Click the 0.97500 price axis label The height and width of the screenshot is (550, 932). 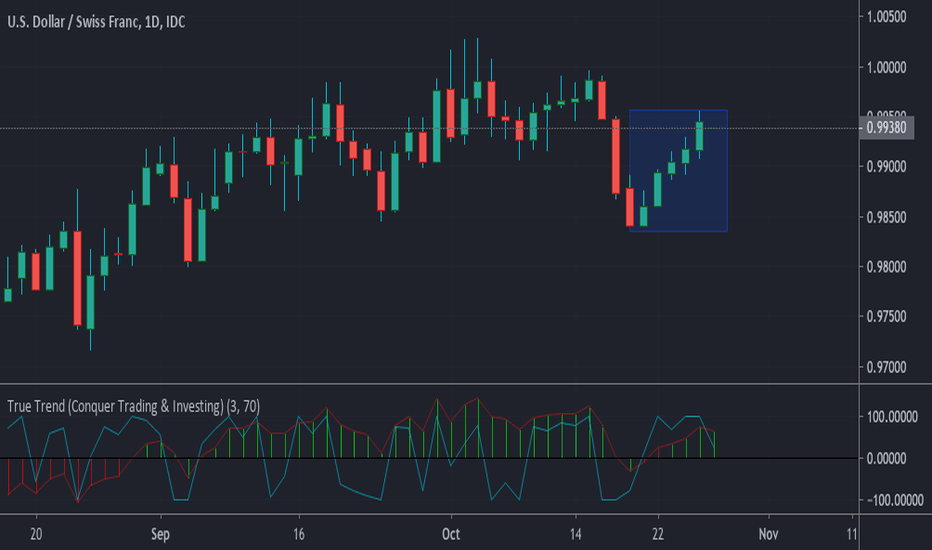[x=886, y=316]
